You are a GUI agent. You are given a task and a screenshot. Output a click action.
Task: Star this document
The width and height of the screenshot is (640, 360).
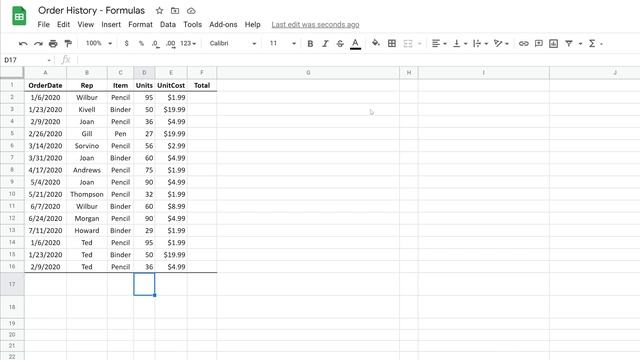pyautogui.click(x=160, y=11)
